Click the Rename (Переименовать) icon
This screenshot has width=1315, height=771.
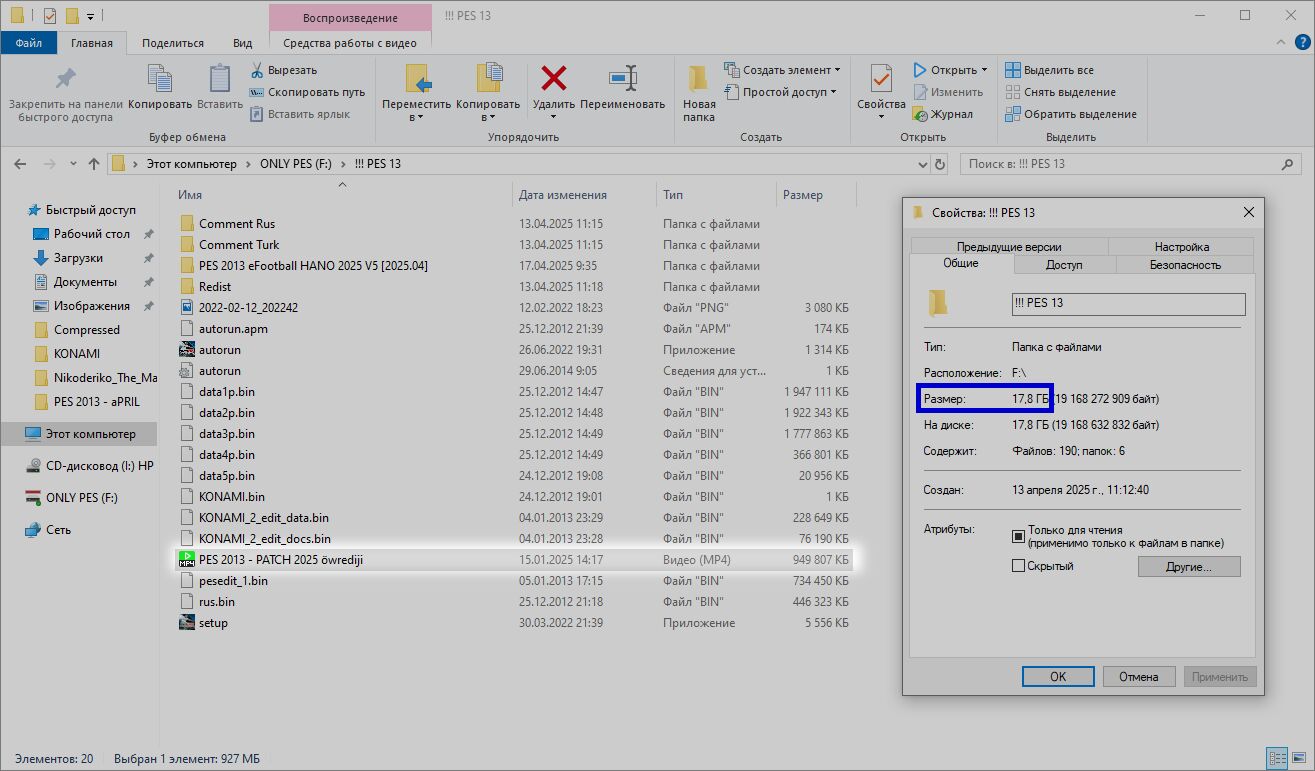622,78
